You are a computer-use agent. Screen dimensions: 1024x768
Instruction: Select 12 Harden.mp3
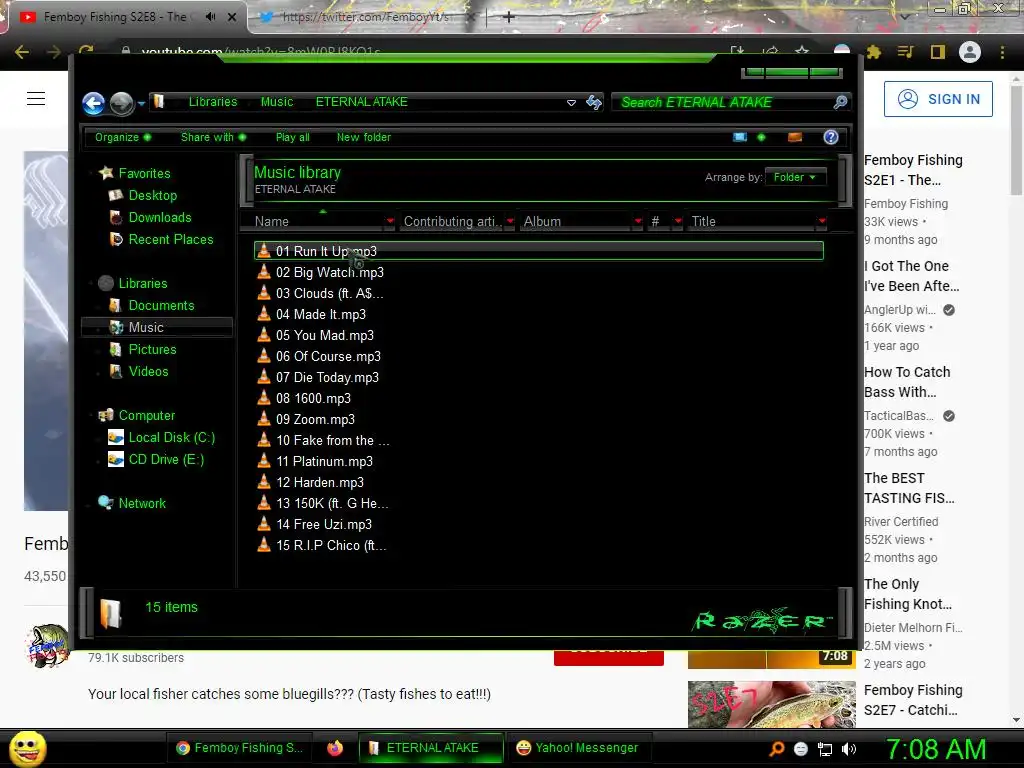[x=320, y=482]
